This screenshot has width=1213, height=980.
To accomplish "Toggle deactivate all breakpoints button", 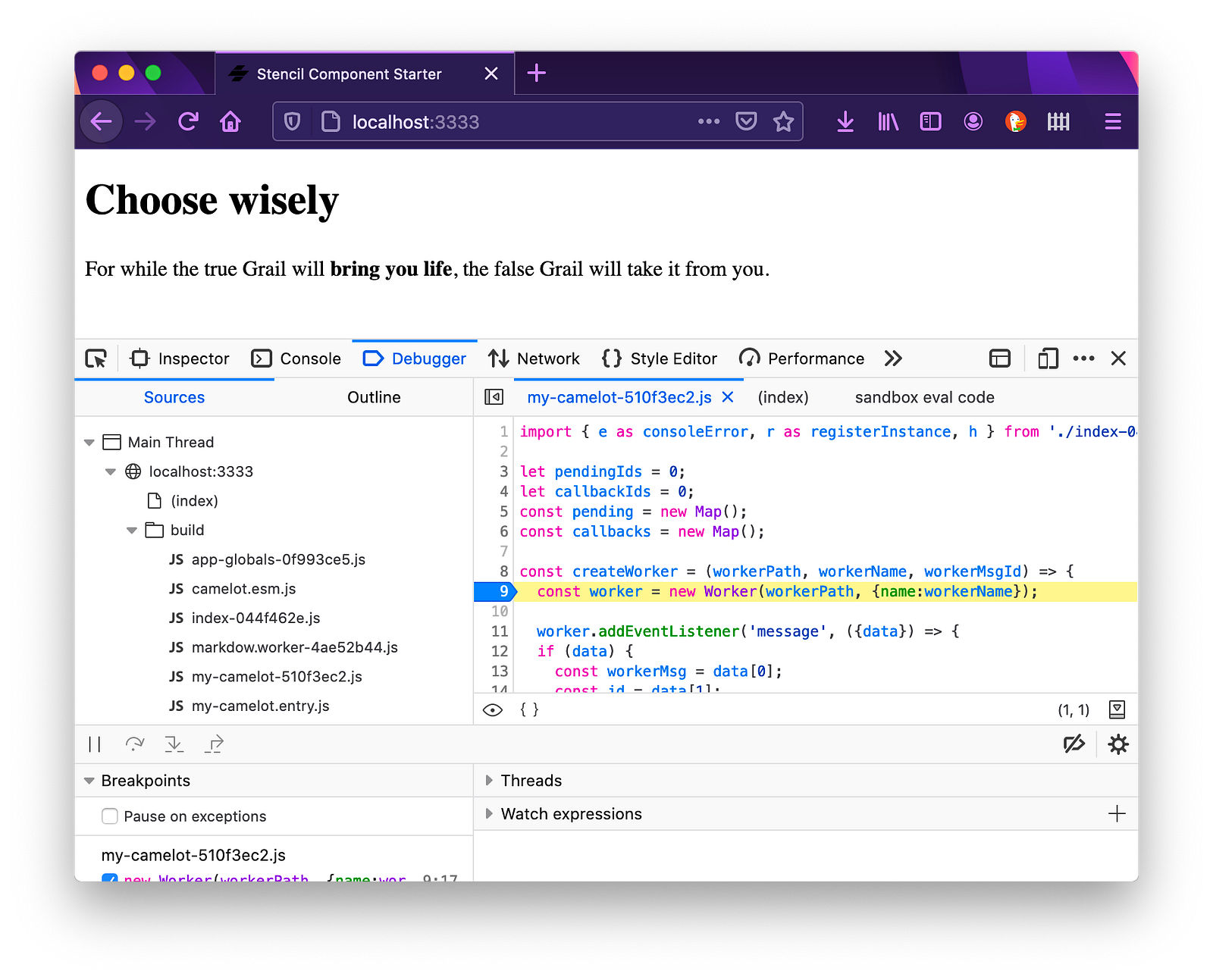I will point(1074,744).
